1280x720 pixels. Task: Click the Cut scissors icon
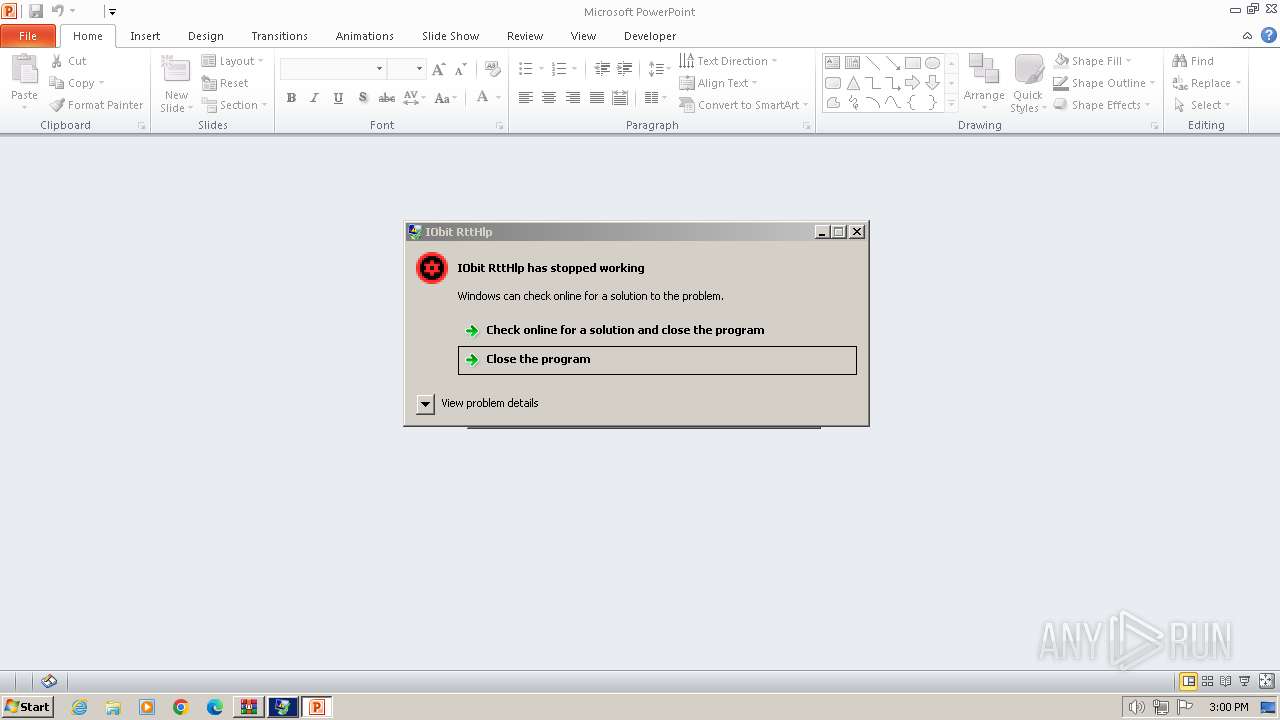[x=56, y=61]
